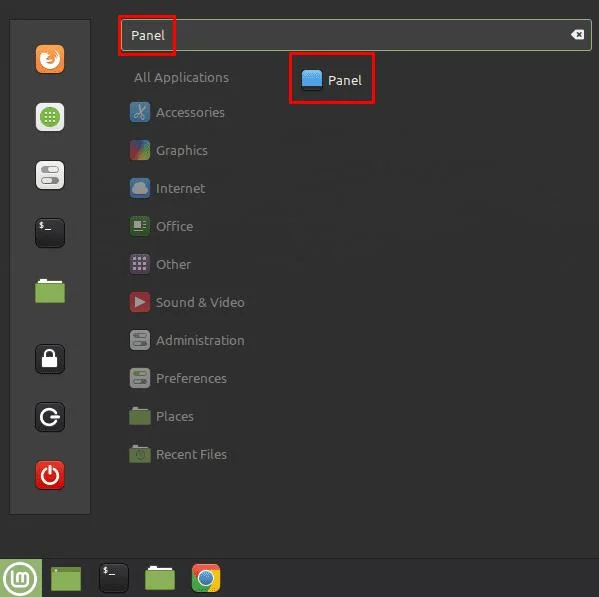The width and height of the screenshot is (599, 597).
Task: Click the Logout icon in sidebar
Action: point(50,417)
